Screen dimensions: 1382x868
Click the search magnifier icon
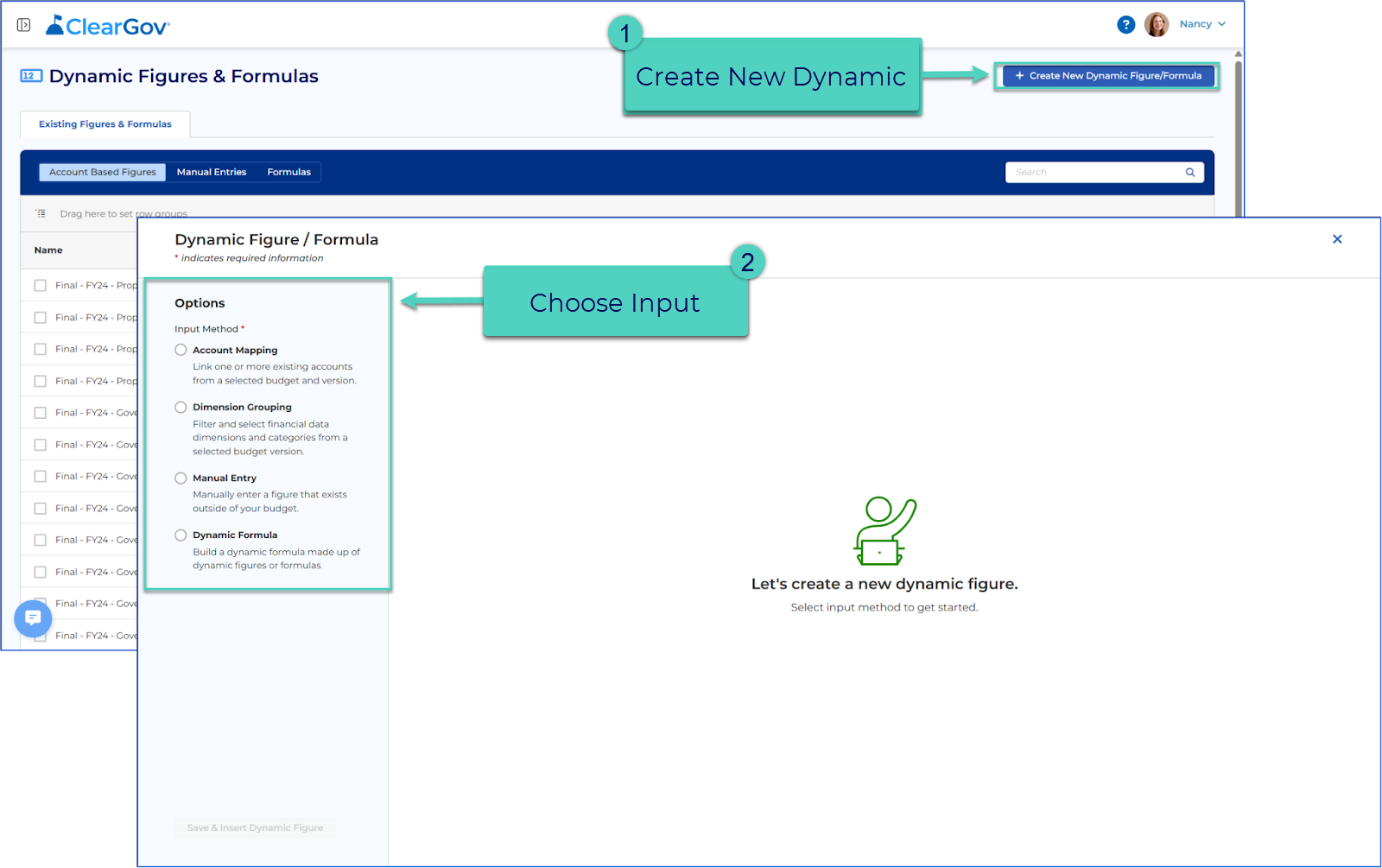point(1190,173)
